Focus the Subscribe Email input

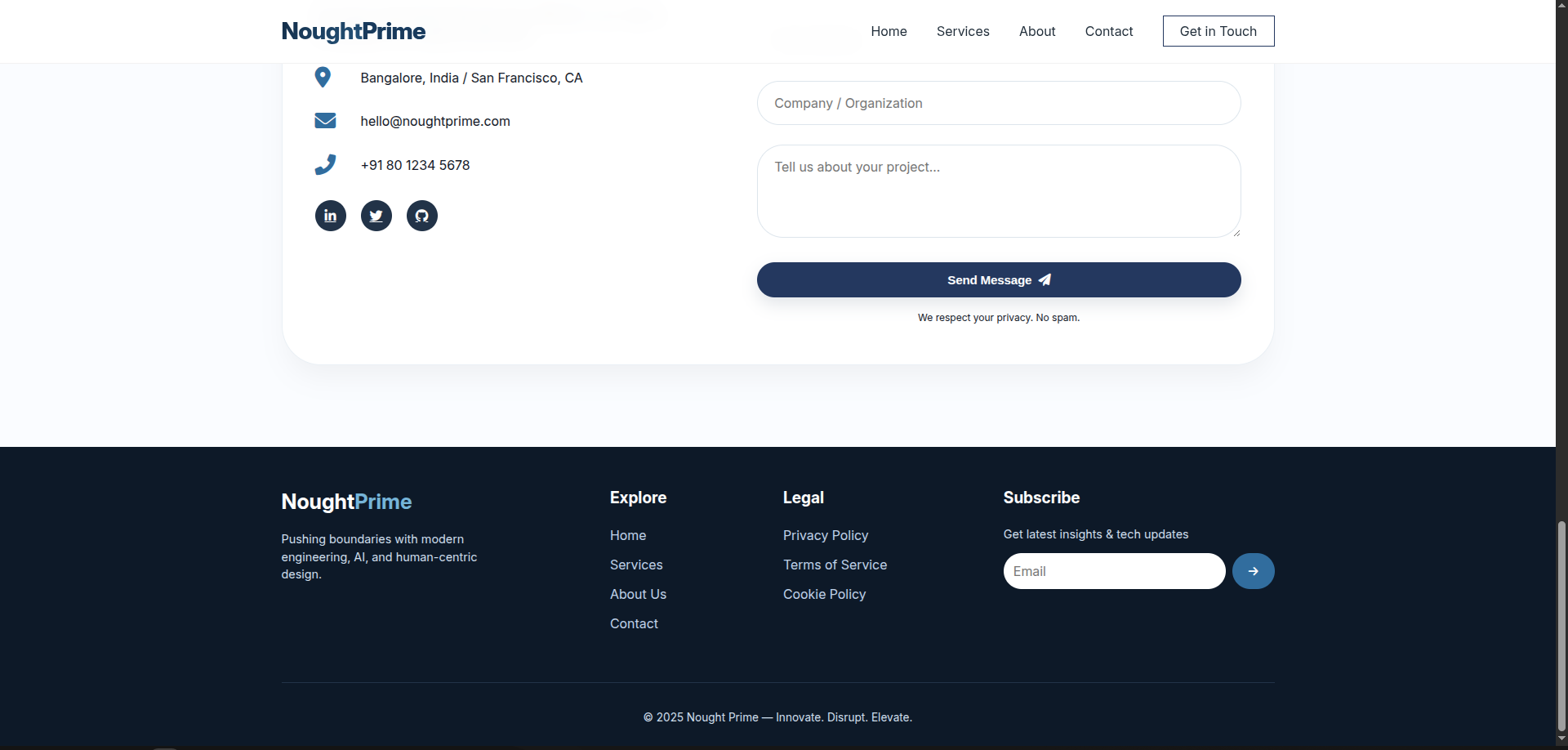1113,571
